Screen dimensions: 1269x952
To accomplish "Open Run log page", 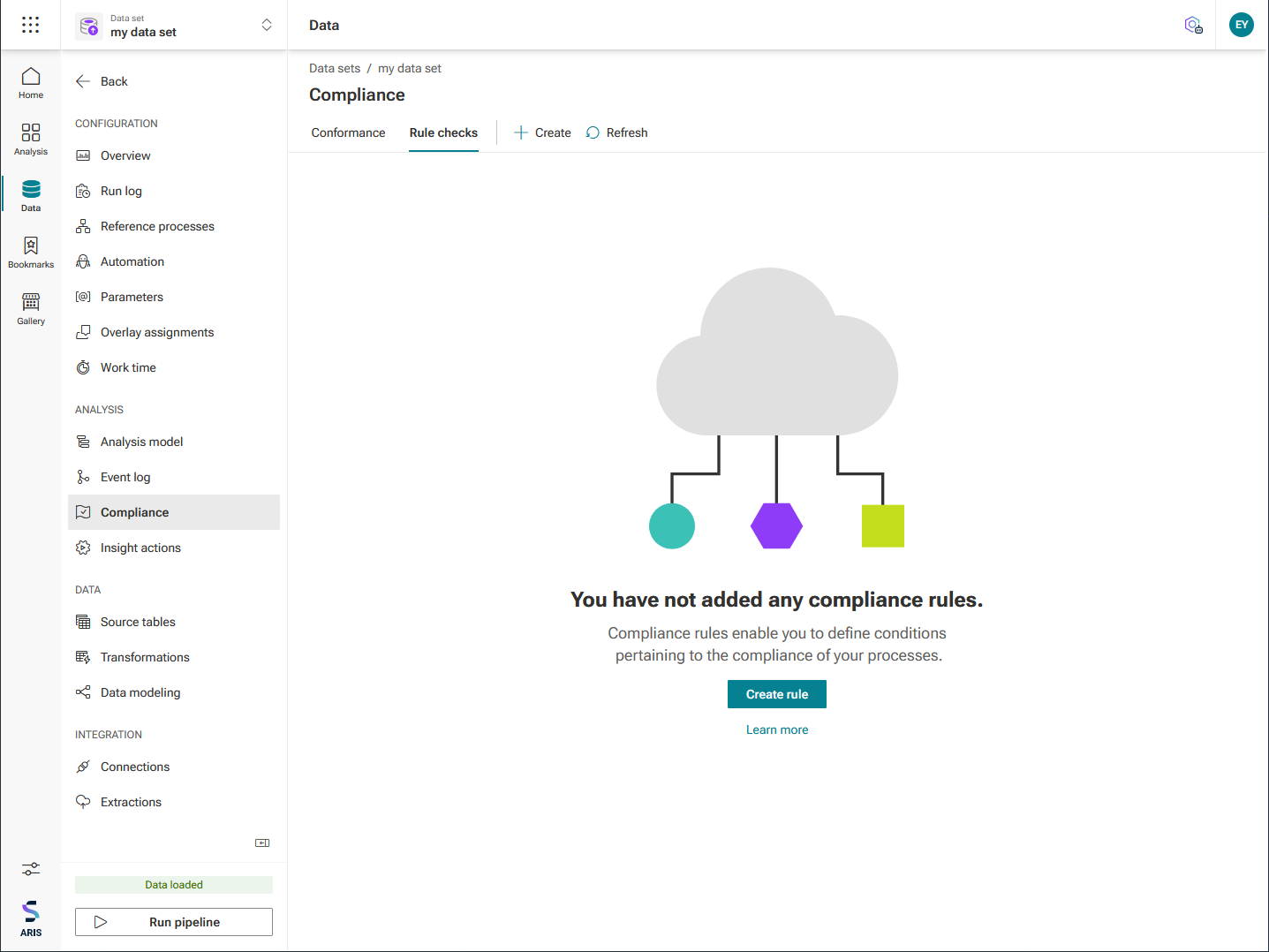I will click(x=174, y=191).
